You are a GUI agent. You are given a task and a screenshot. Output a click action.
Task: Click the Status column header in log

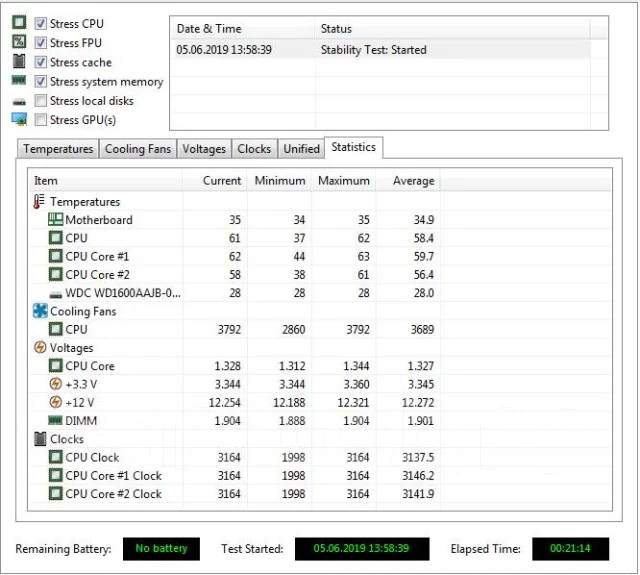[452, 29]
